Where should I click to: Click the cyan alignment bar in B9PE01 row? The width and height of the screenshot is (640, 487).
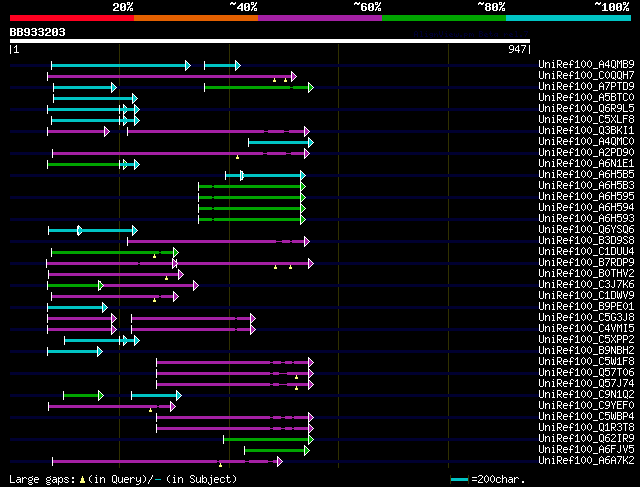pos(78,307)
